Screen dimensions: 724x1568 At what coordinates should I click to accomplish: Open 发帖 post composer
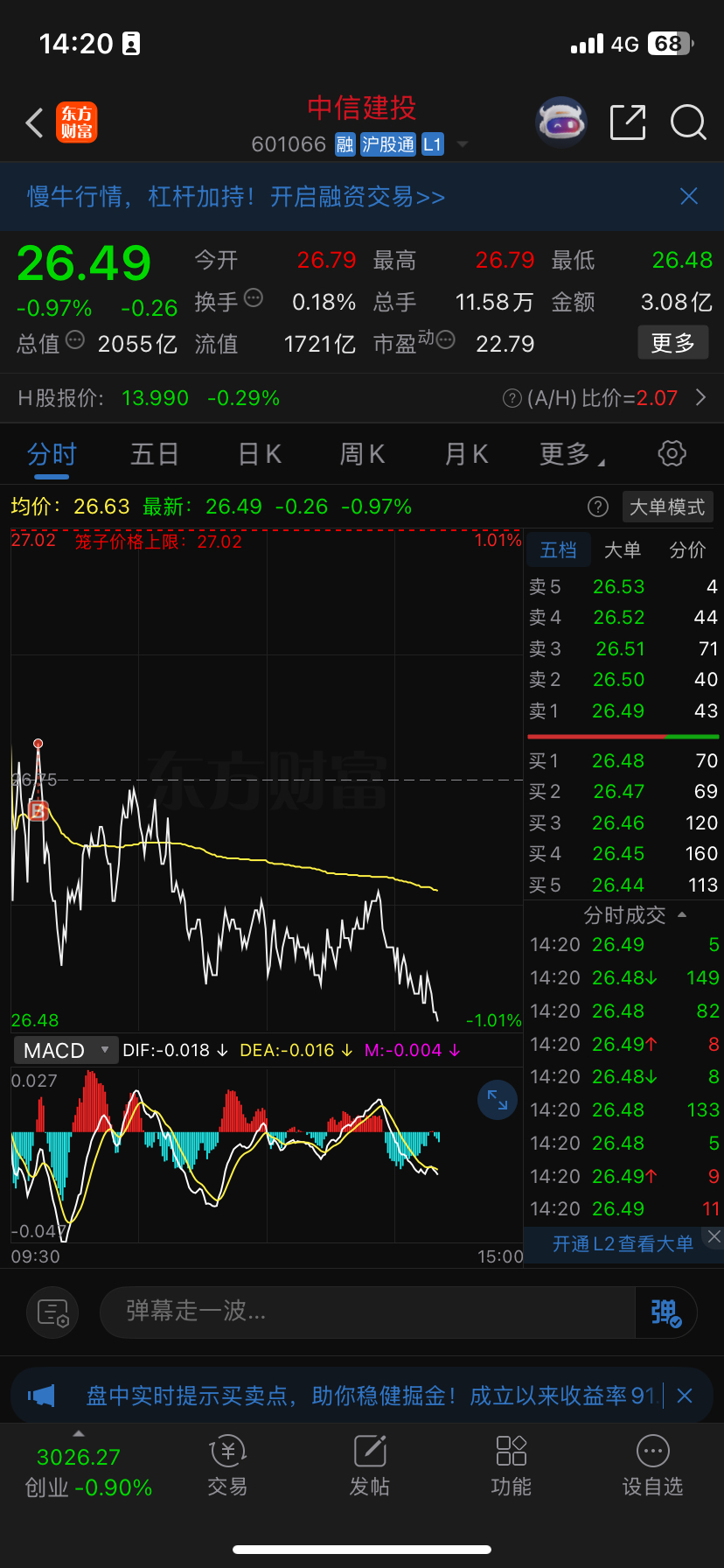coord(370,1466)
